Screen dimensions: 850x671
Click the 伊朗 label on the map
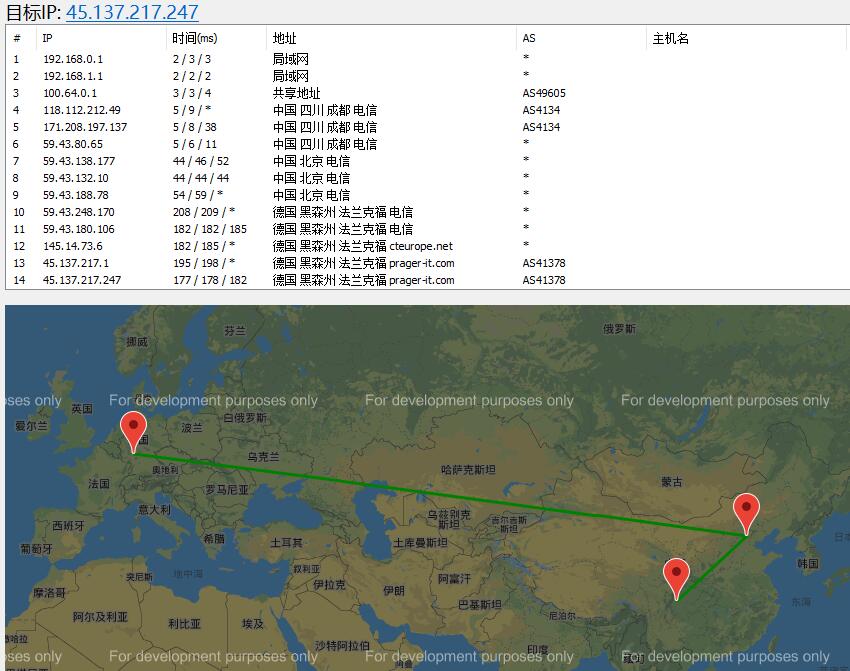[394, 591]
